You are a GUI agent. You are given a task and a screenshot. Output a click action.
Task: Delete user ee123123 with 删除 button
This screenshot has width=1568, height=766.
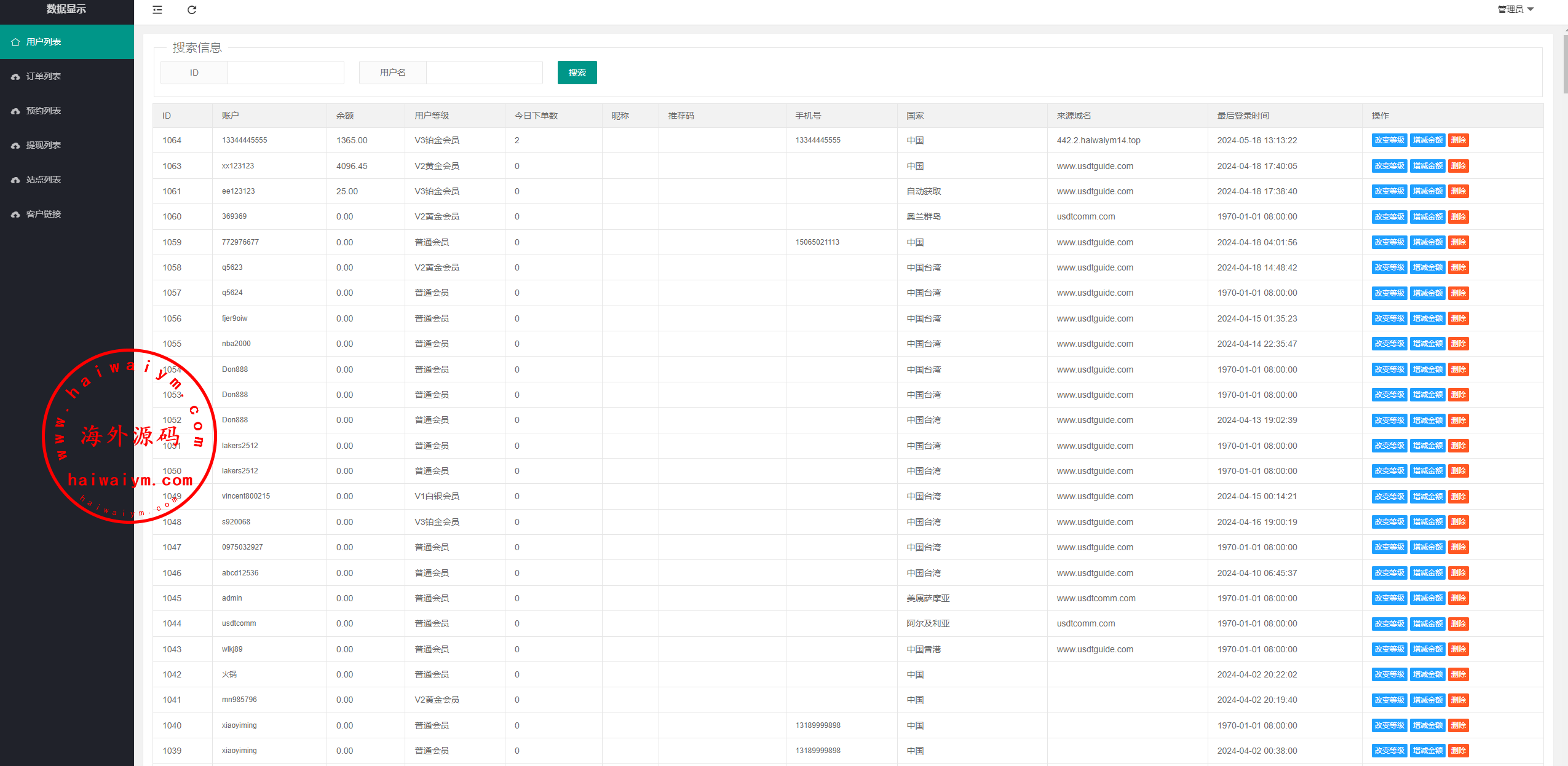coord(1458,191)
